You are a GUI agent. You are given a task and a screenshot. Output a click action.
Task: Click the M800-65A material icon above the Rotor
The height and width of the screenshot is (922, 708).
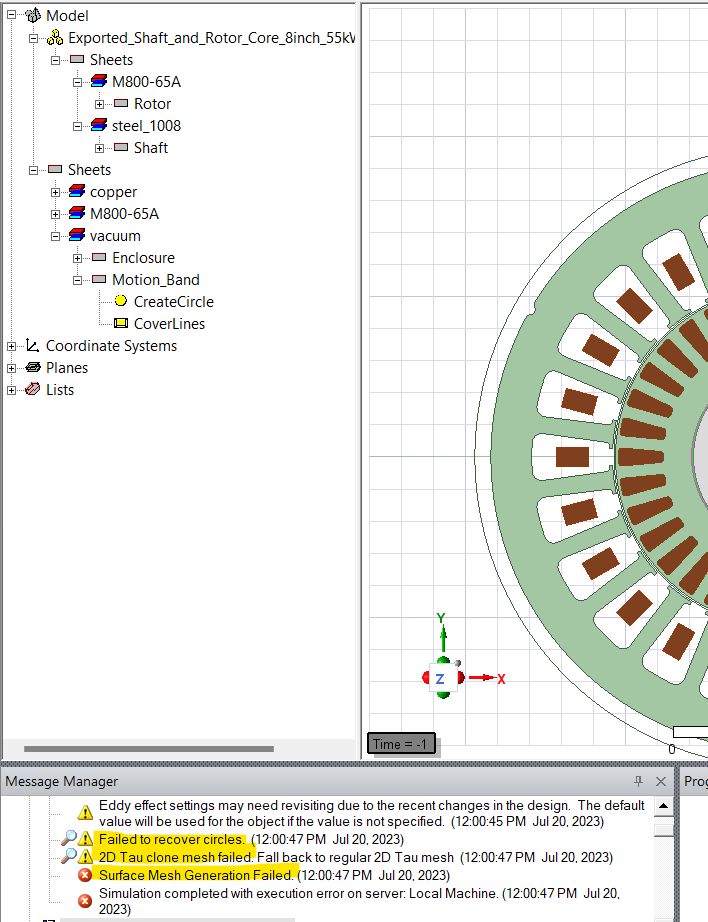click(x=99, y=81)
